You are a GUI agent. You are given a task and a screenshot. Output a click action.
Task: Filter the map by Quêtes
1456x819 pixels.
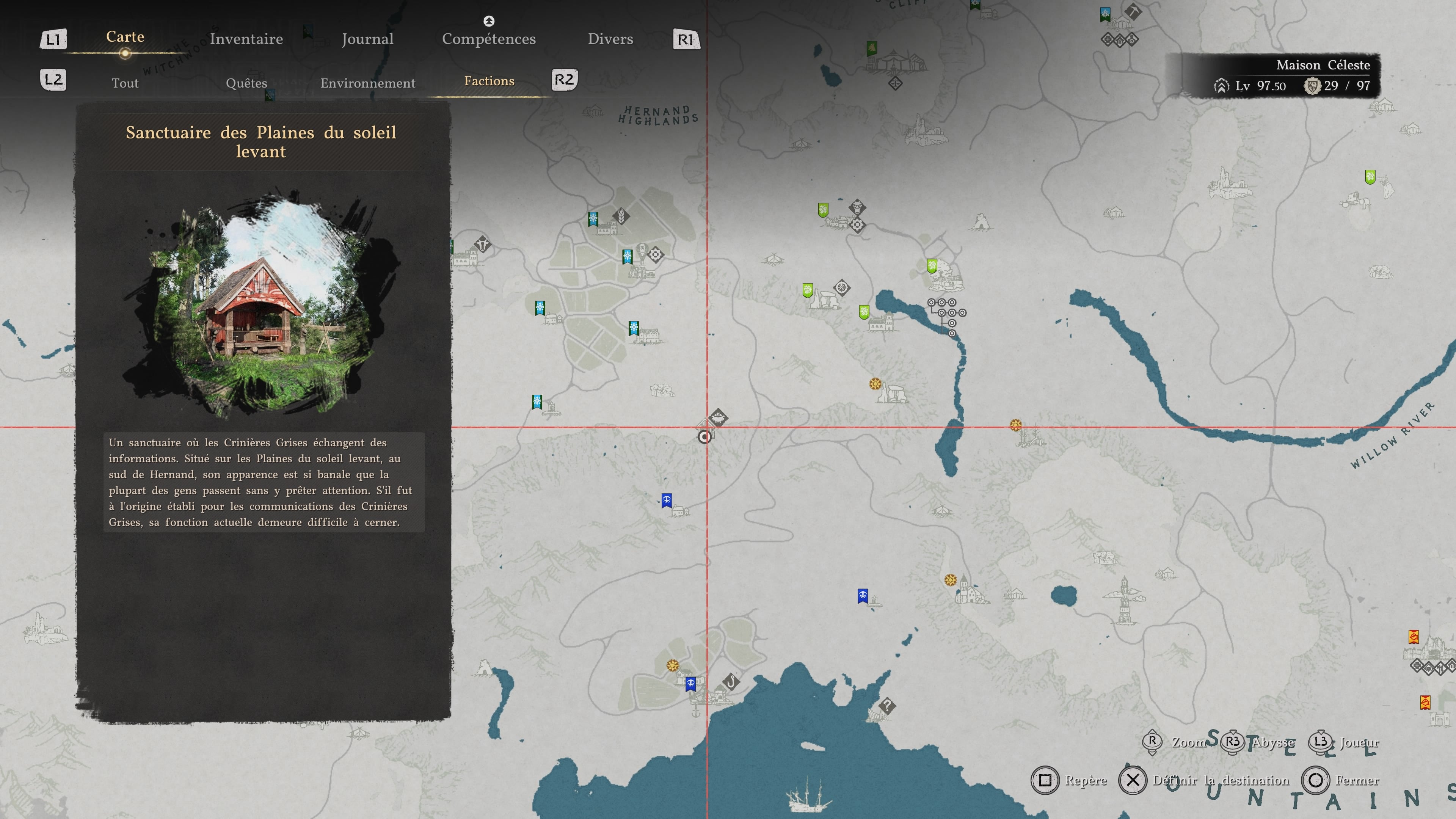point(246,83)
